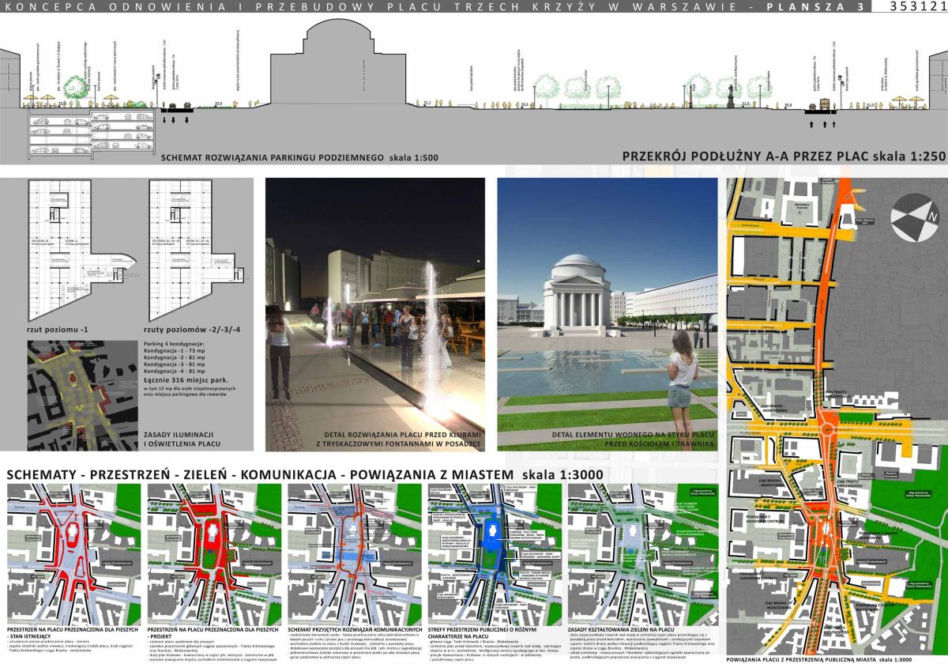Viewport: 948px width, 664px height.
Task: Click the 'Parking 4 kondygnacje:' line
Action: point(175,343)
